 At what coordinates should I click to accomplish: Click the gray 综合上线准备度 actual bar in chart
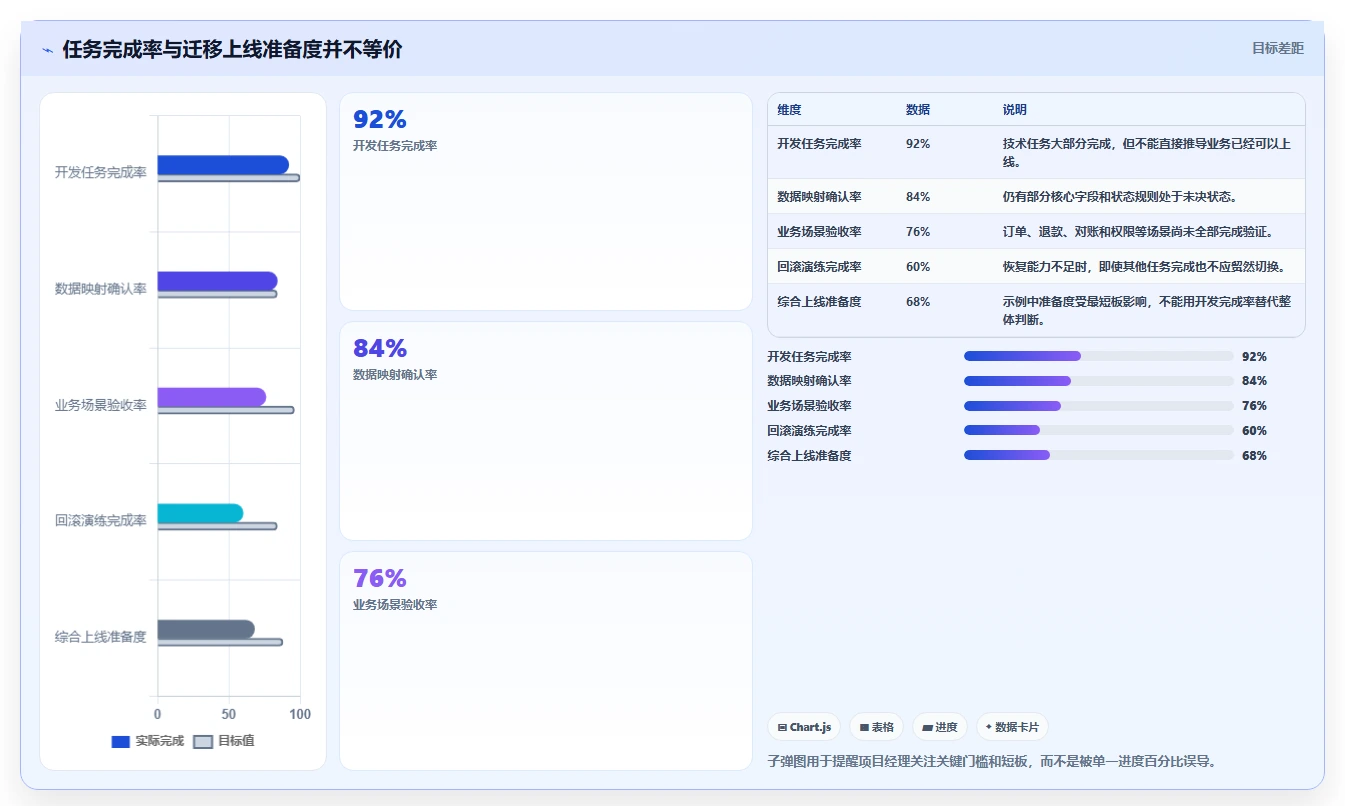coord(206,629)
